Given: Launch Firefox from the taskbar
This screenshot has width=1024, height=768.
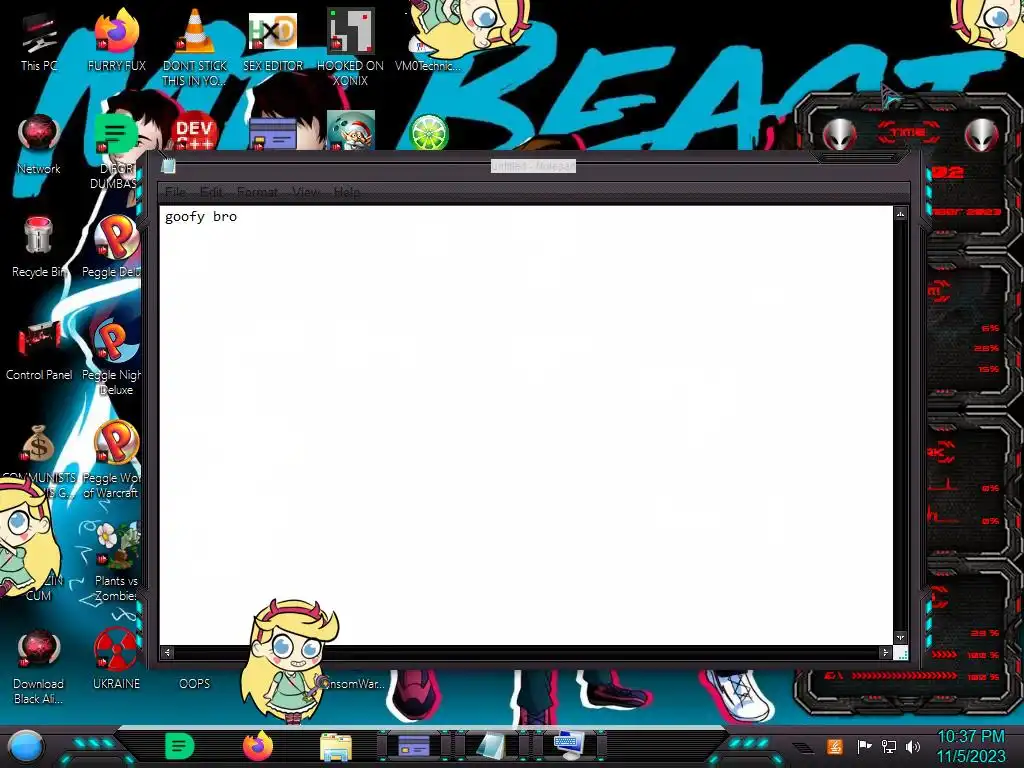Looking at the screenshot, I should 258,746.
